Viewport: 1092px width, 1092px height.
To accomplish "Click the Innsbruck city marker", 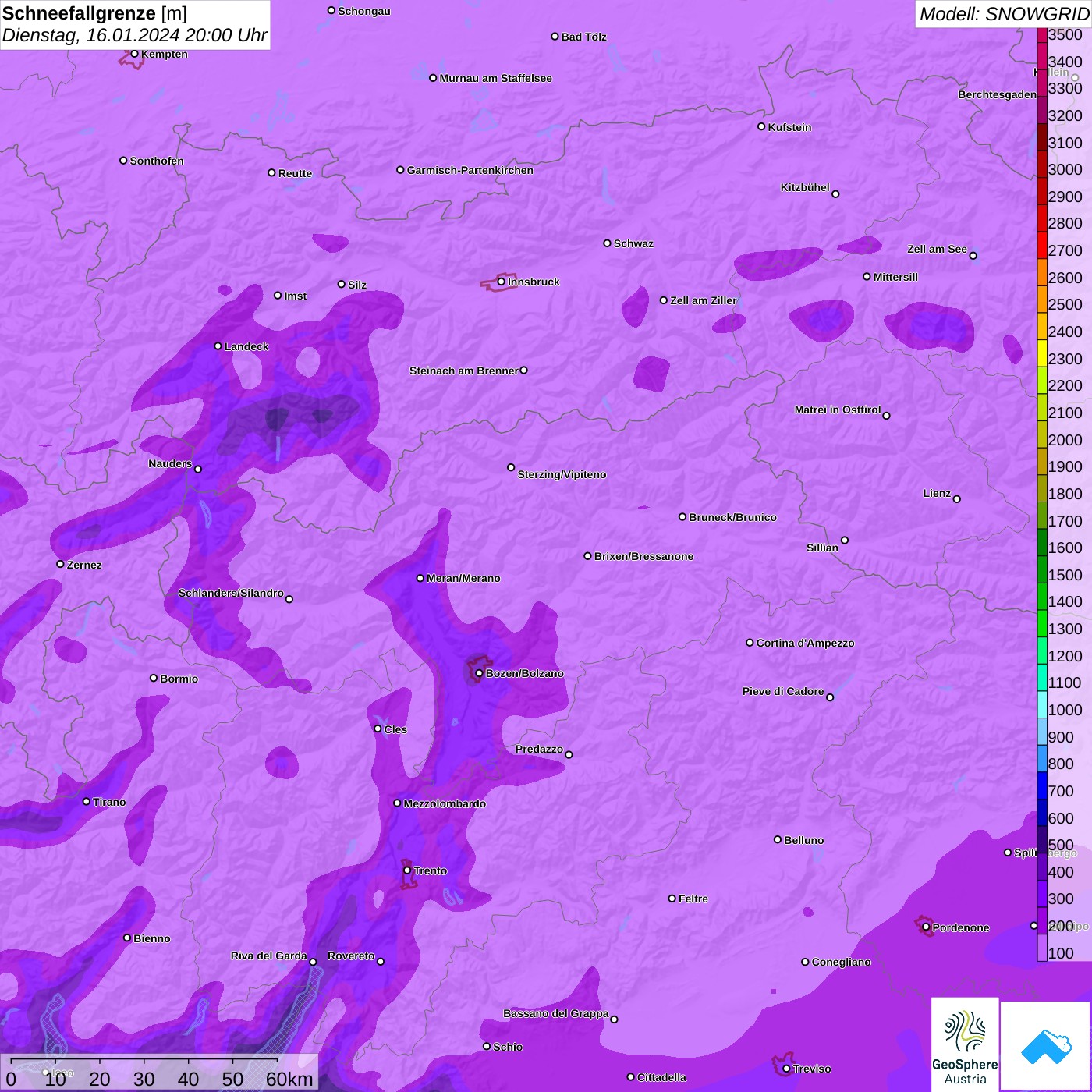I will click(502, 282).
